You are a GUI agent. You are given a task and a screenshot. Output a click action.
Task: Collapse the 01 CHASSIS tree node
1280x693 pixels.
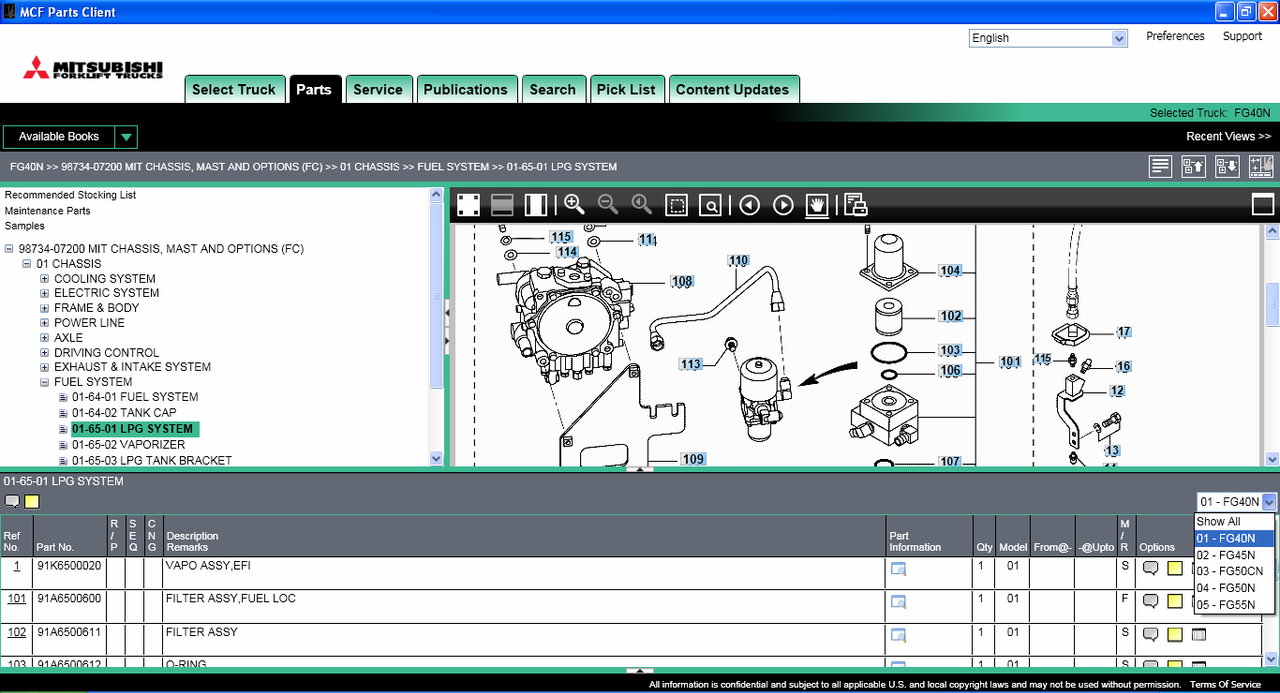27,264
